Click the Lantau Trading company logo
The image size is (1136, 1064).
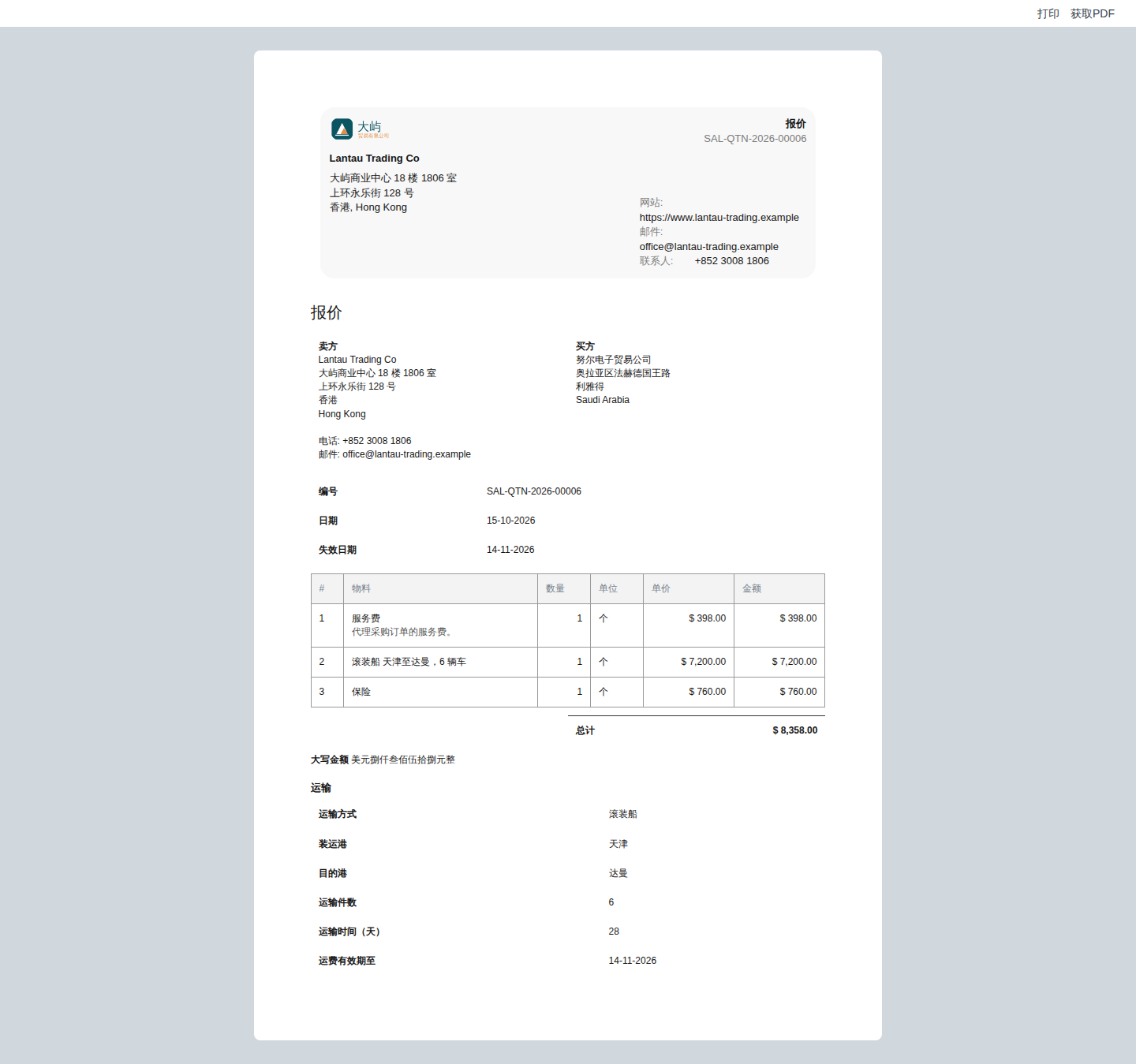tap(360, 129)
